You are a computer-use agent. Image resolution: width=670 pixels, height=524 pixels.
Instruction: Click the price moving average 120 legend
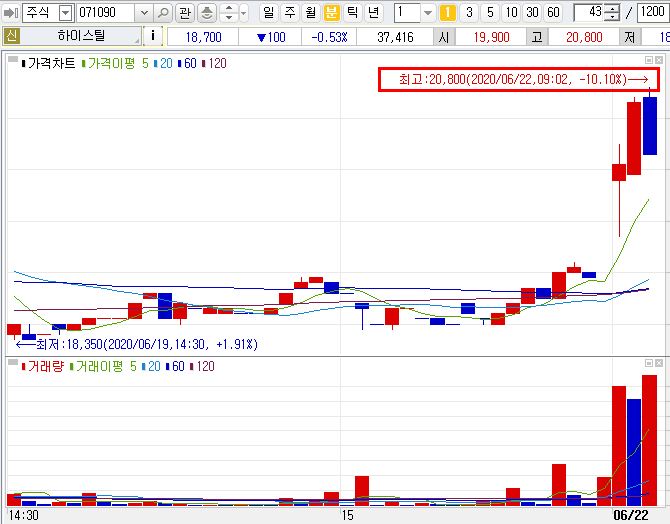[x=214, y=64]
